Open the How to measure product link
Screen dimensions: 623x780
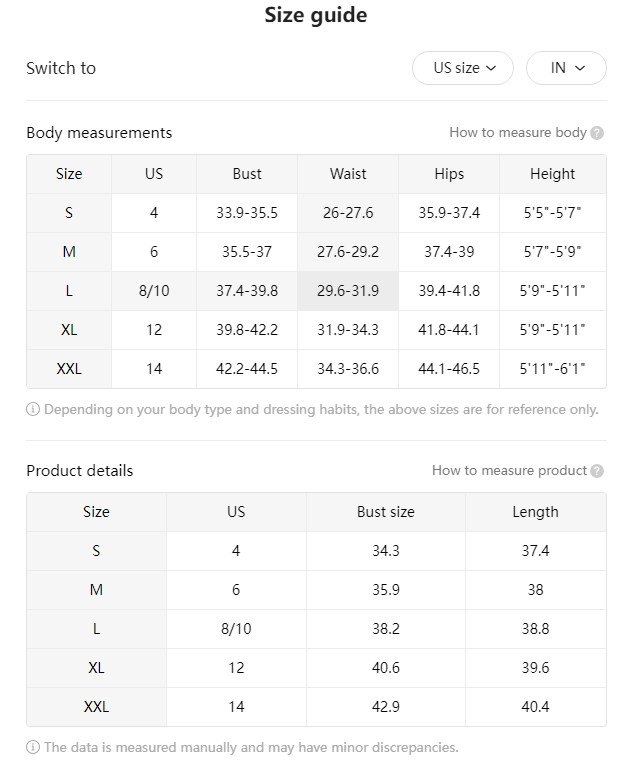click(x=510, y=470)
